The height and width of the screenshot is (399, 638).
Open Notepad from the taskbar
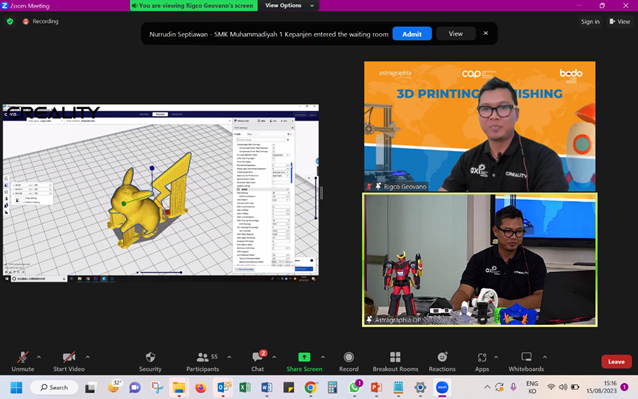[398, 388]
